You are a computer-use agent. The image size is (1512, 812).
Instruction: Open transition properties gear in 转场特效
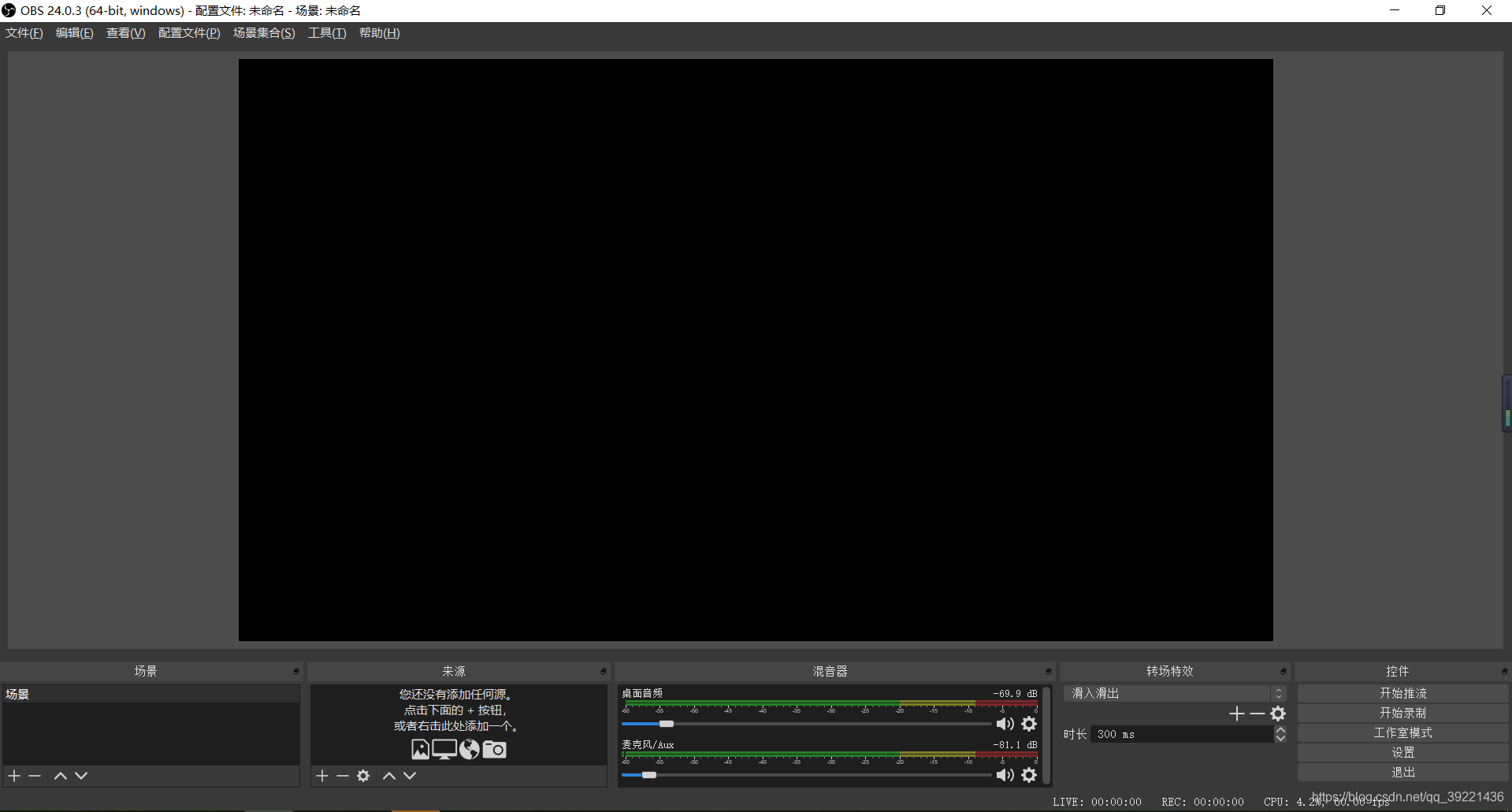(1278, 714)
